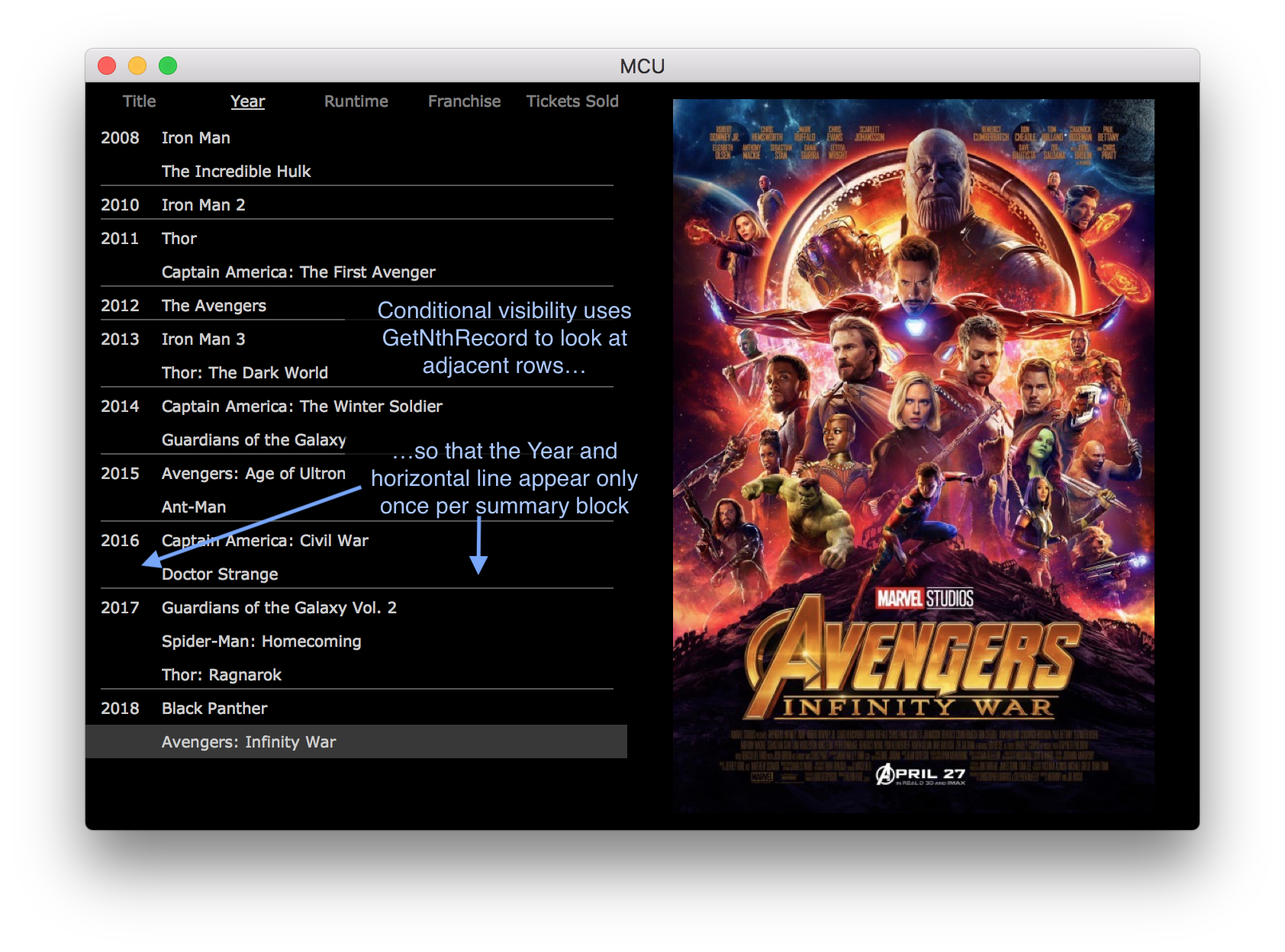Select Spider-Man: Homecoming in the list
Image resolution: width=1285 pixels, height=952 pixels.
click(261, 642)
